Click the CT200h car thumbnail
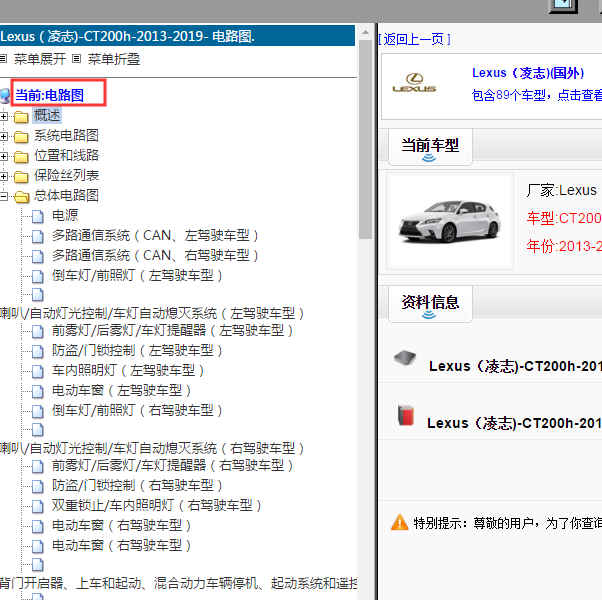This screenshot has width=602, height=600. pos(450,221)
